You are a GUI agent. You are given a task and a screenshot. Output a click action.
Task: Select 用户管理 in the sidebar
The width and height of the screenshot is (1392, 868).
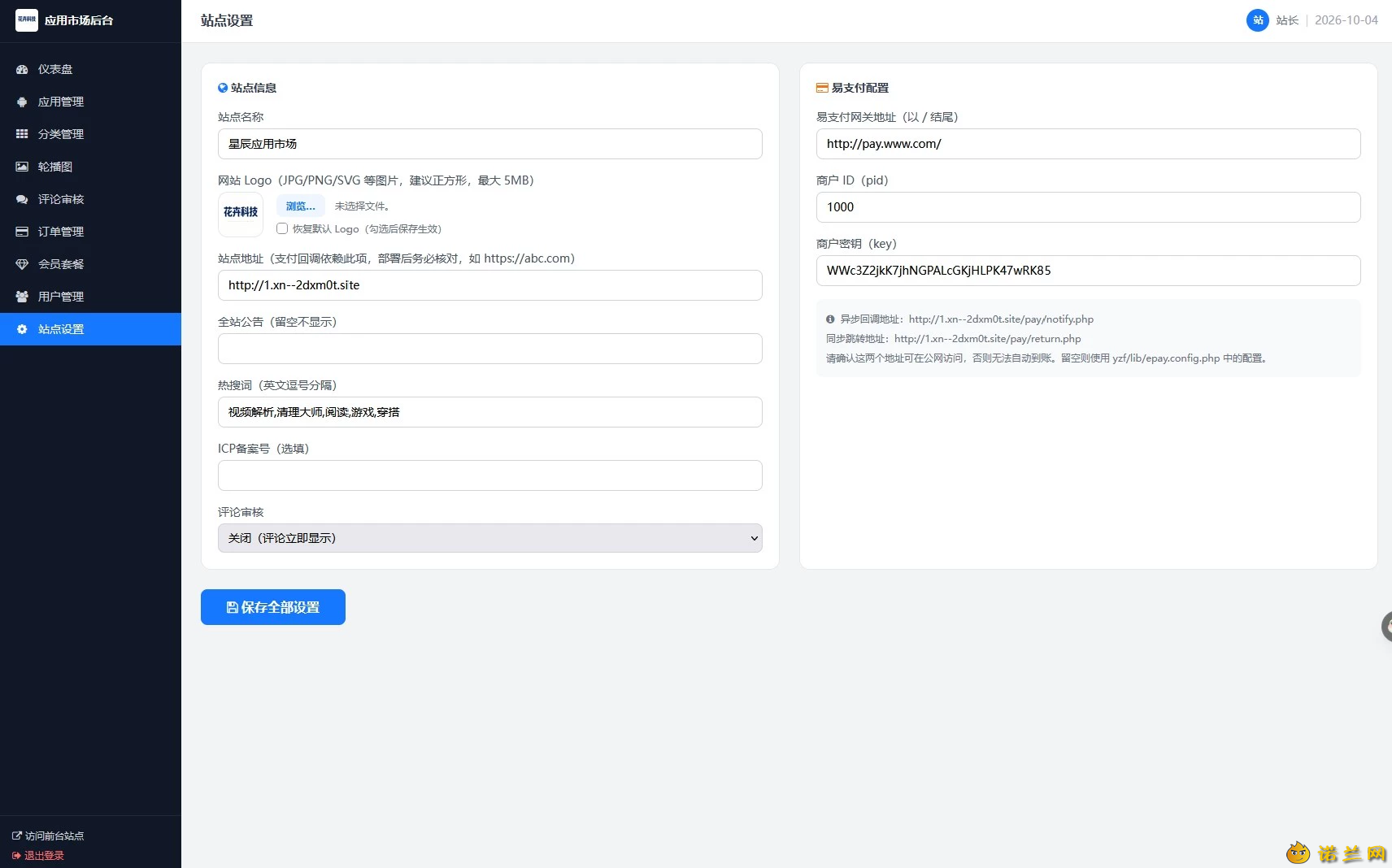(90, 297)
